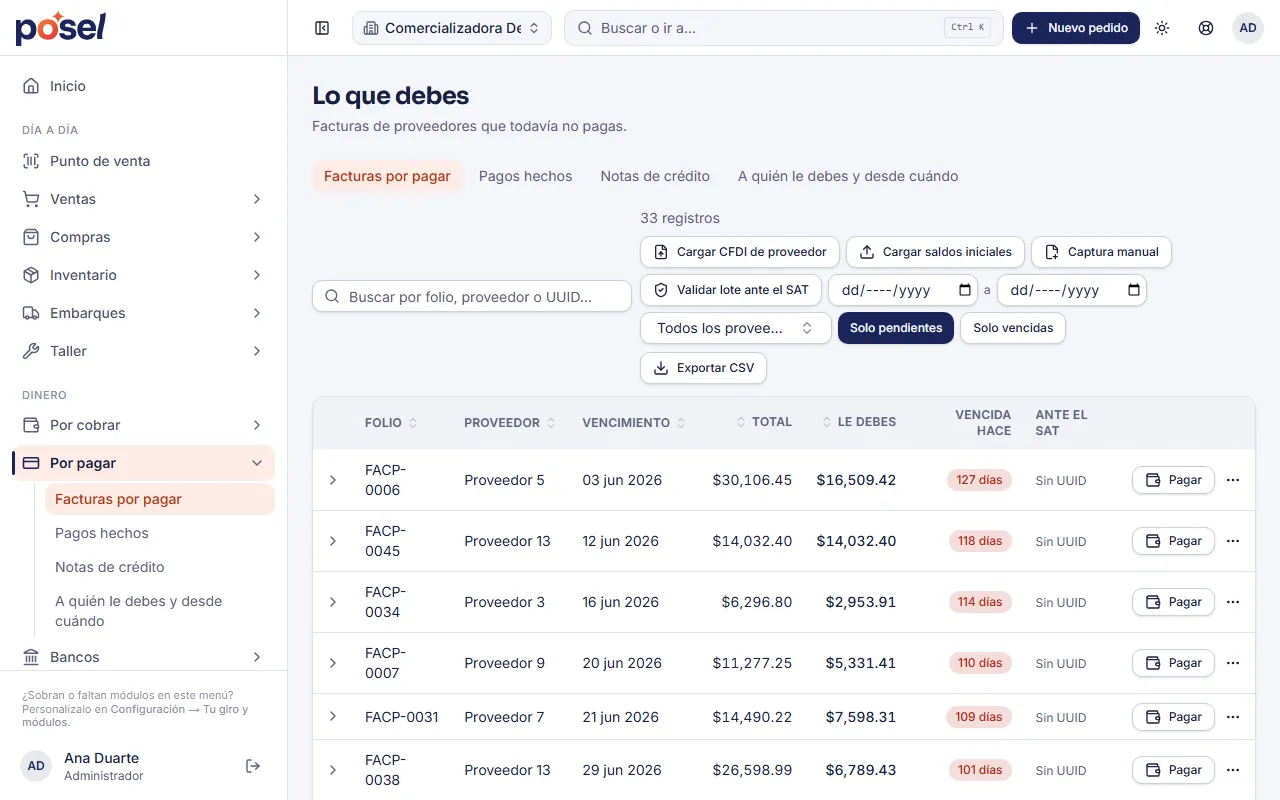This screenshot has height=800, width=1280.
Task: Sort by the Total column header
Action: 764,422
